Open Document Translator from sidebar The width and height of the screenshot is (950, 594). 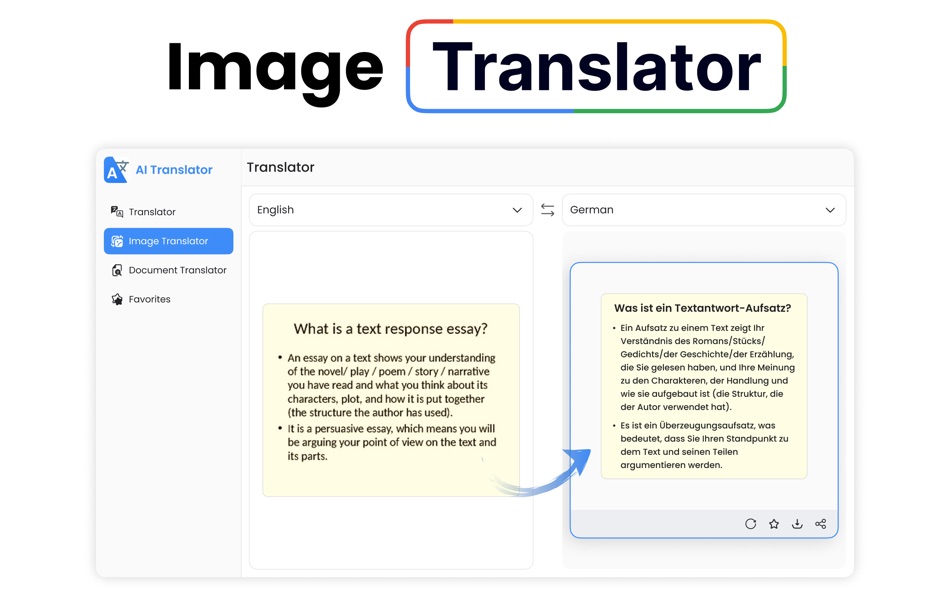tap(168, 270)
